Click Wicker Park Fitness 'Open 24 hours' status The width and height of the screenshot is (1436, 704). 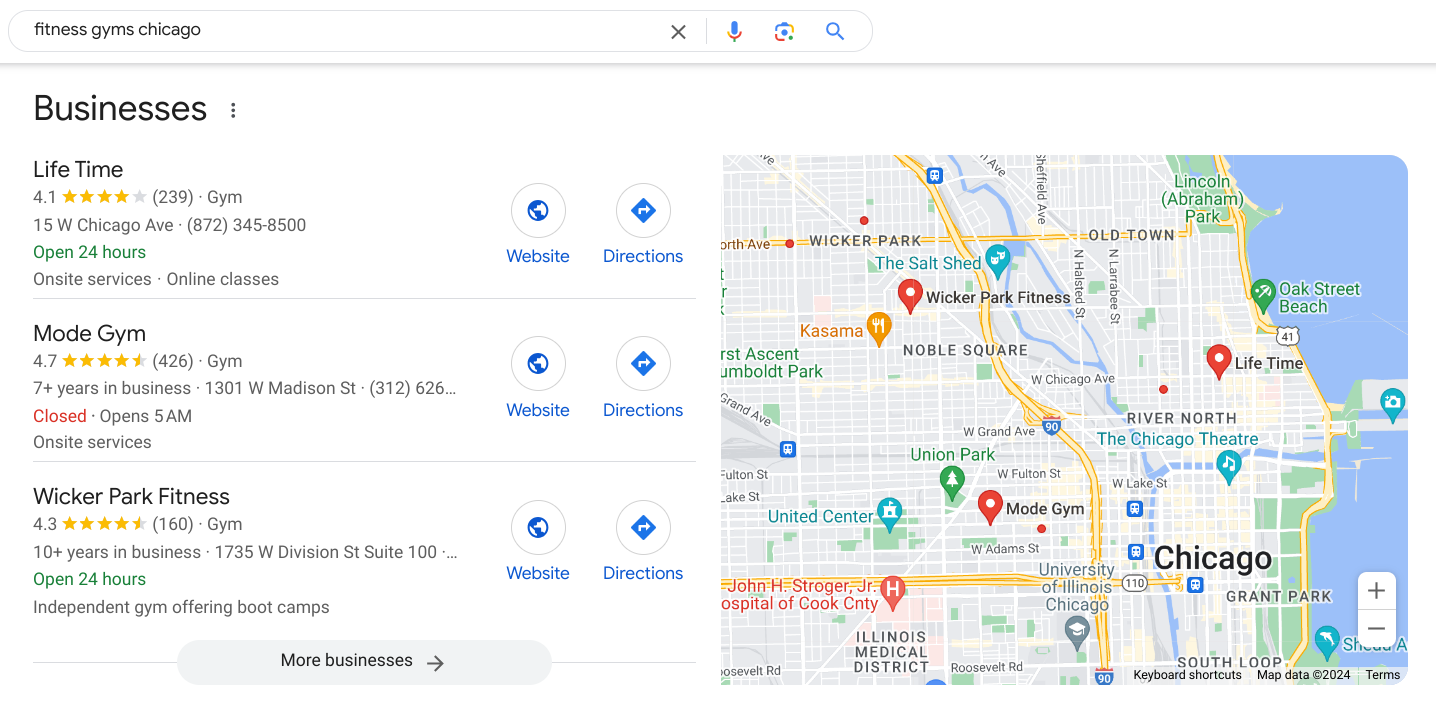[89, 579]
